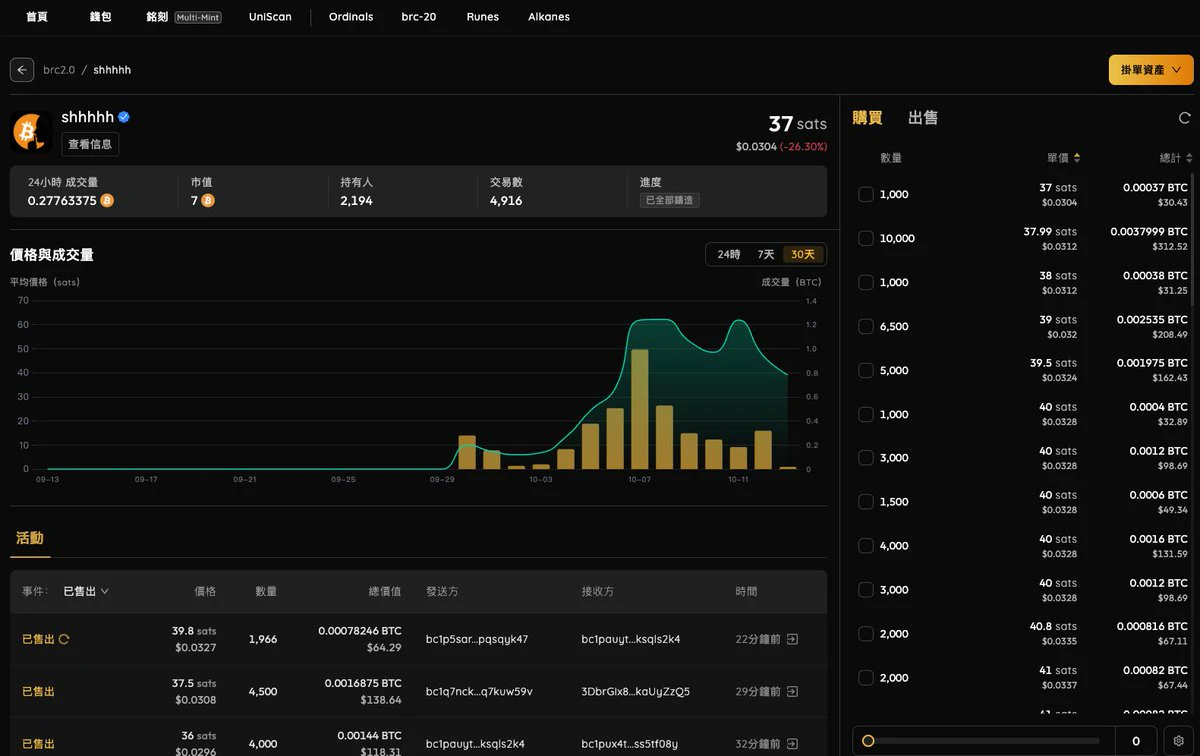This screenshot has width=1200, height=756.
Task: Click the quantity slider handle
Action: (868, 741)
